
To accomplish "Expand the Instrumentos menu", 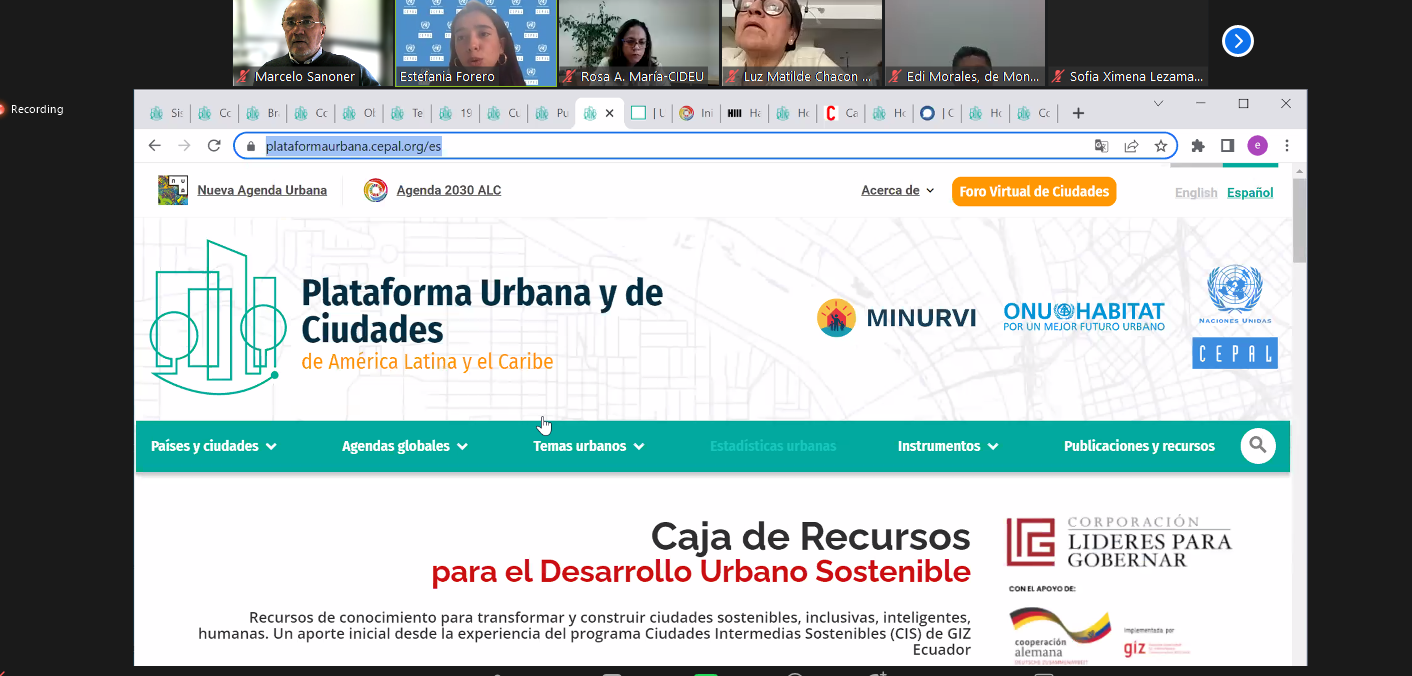I will pos(948,446).
